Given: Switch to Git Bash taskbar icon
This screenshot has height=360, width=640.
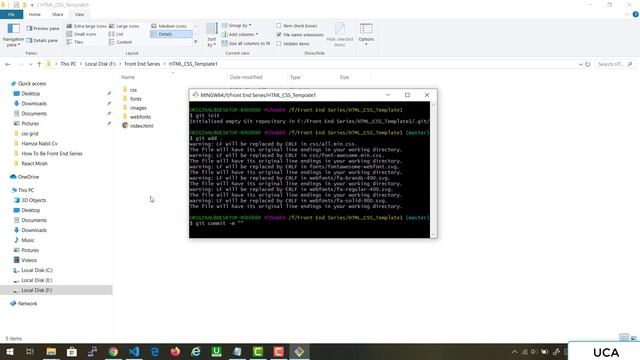Looking at the screenshot, I should (299, 352).
